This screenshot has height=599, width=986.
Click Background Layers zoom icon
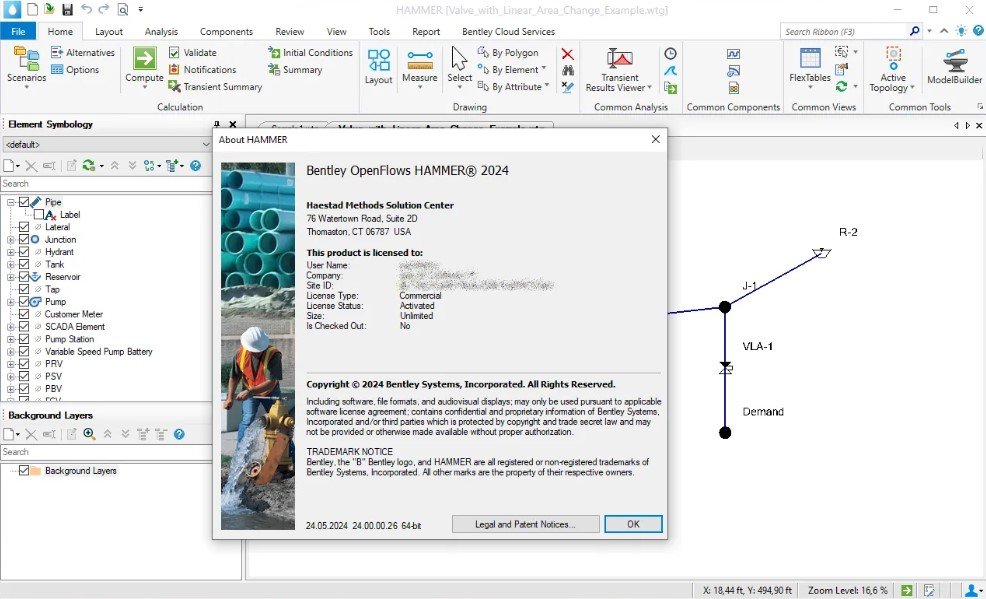(x=89, y=434)
